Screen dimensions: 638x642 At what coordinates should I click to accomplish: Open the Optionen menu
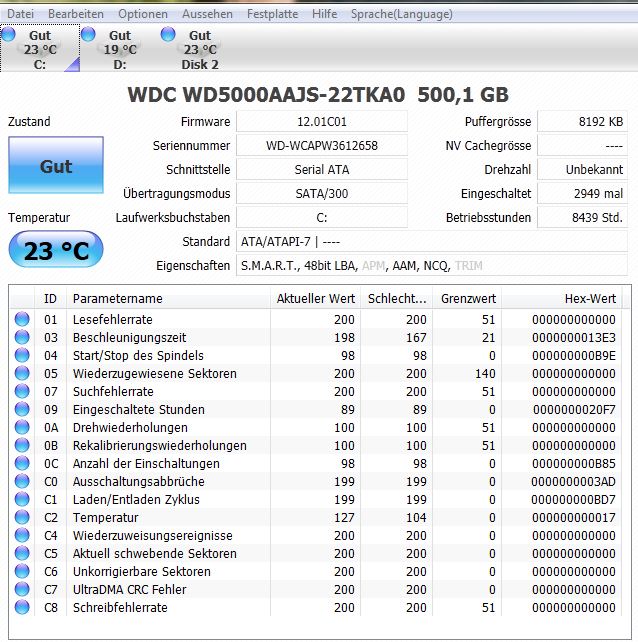point(143,14)
